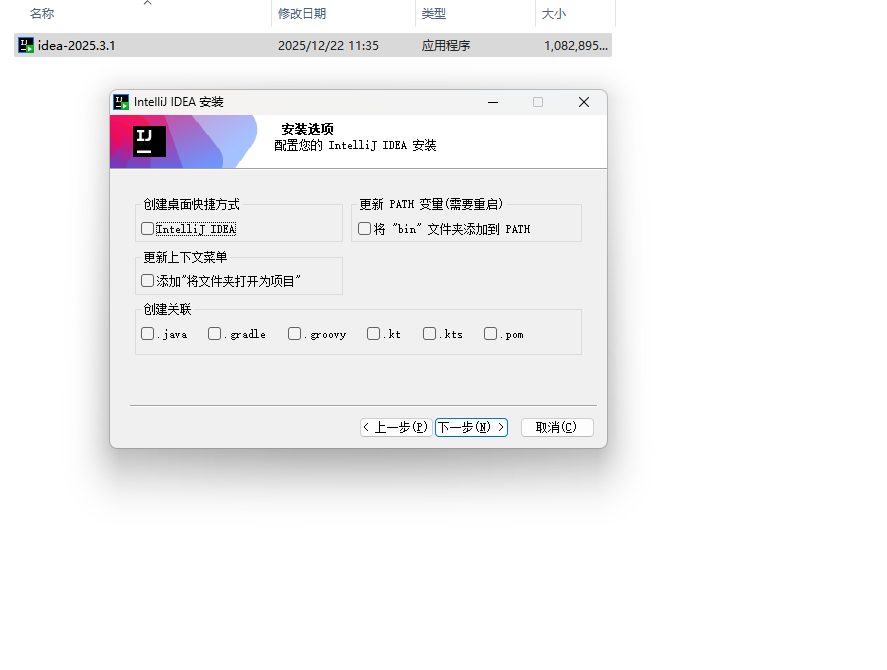
Task: Click the date 2025/12/22 11:35 cell
Action: pyautogui.click(x=328, y=46)
